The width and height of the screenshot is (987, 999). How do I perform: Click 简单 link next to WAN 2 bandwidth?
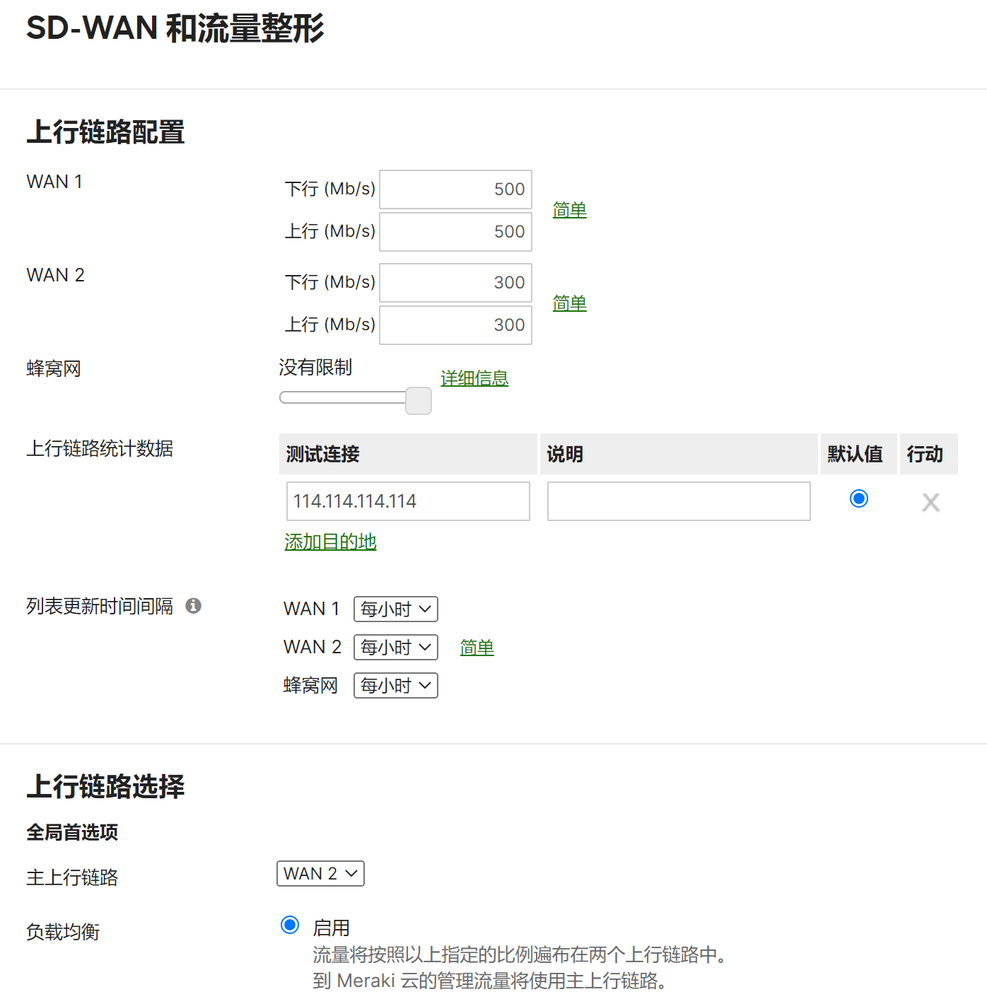pos(570,303)
